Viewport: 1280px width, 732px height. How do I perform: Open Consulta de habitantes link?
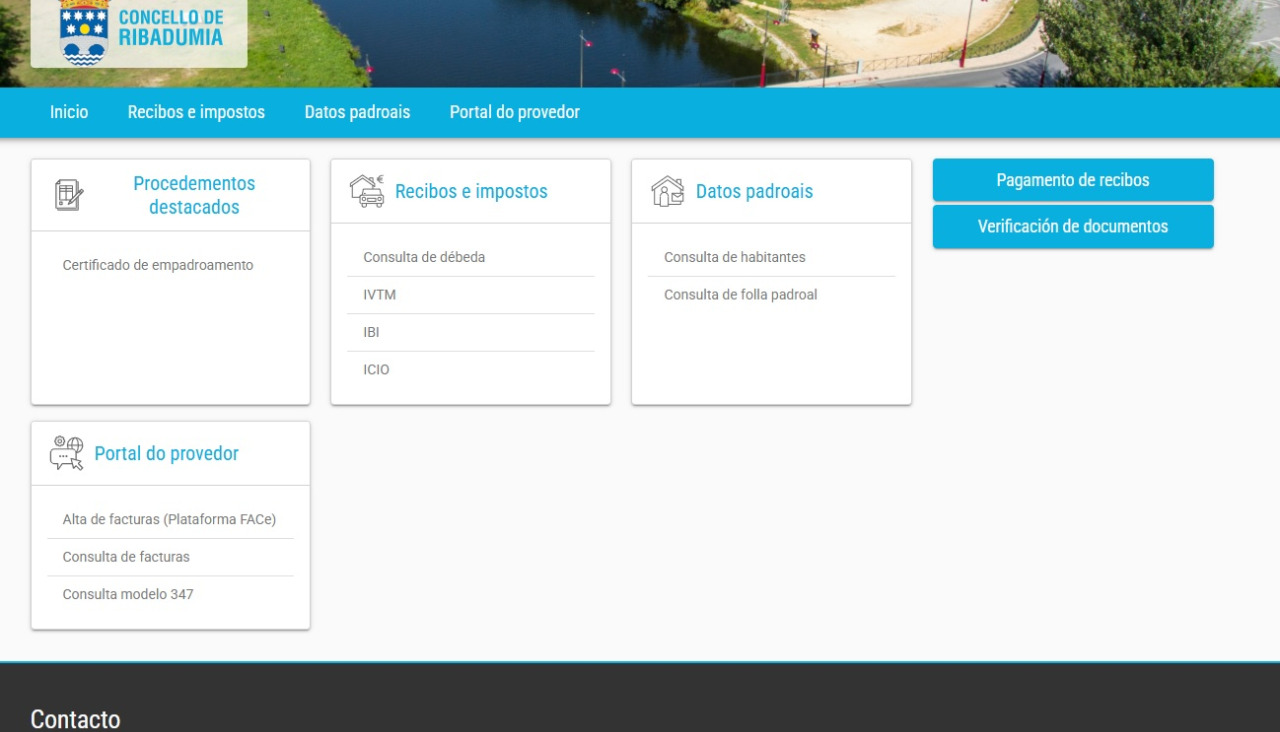tap(734, 257)
